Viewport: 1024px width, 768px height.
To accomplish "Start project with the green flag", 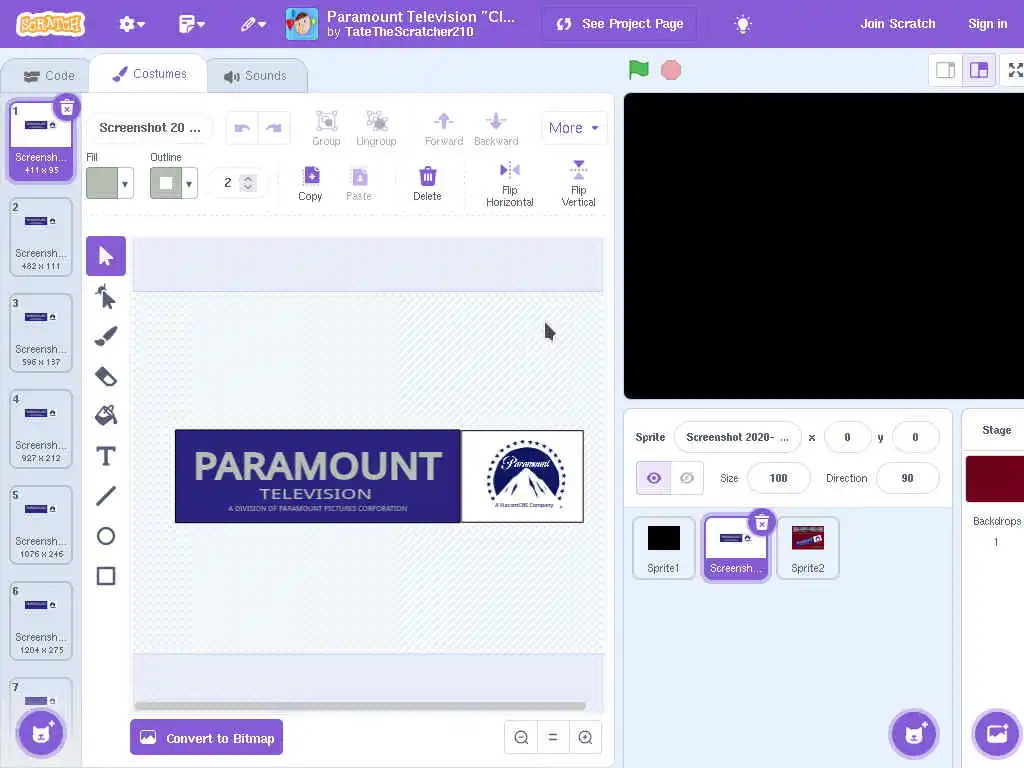I will point(638,70).
